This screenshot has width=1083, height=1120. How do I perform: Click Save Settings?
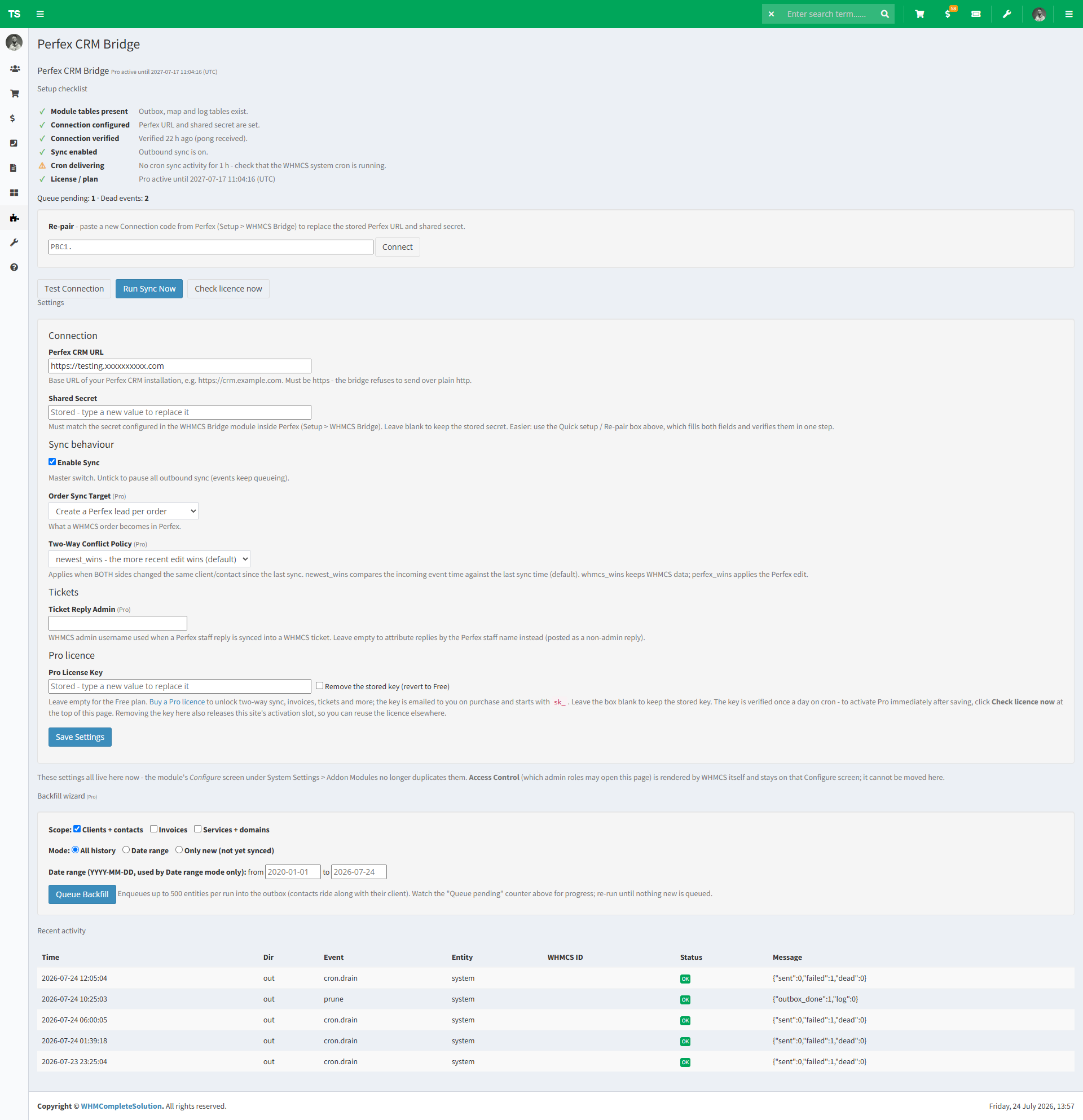tap(80, 737)
